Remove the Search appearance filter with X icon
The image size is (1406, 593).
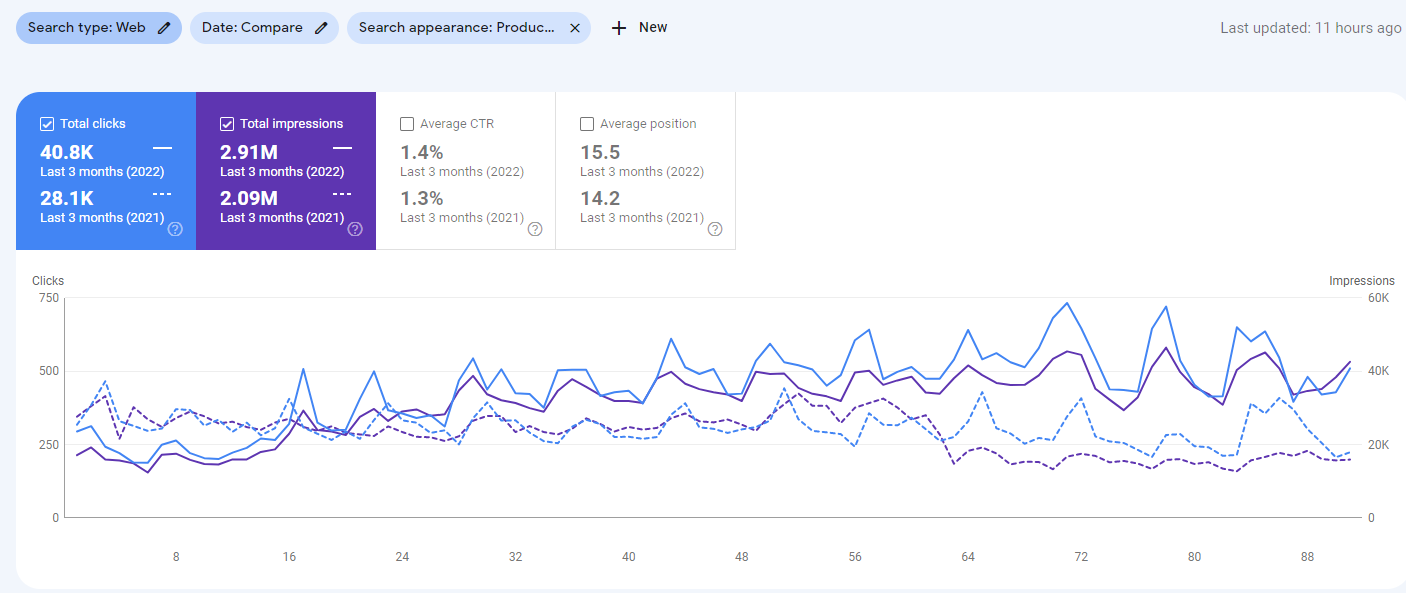[575, 27]
